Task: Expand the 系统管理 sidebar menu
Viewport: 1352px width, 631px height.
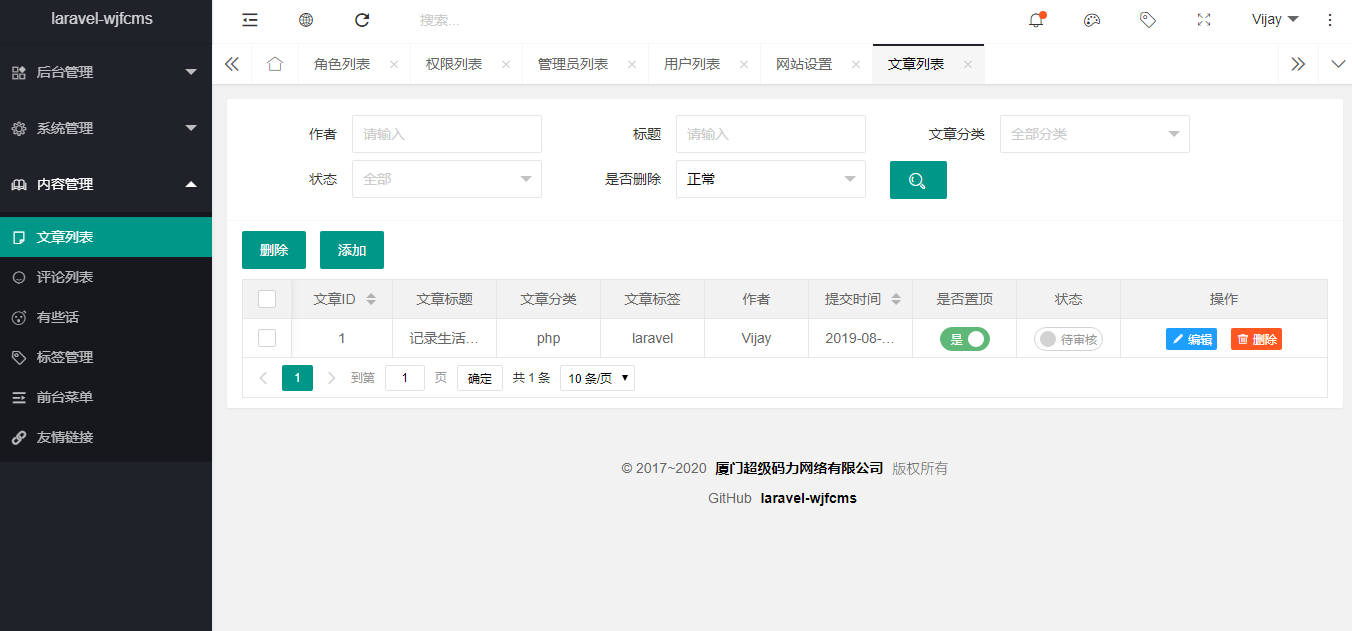Action: point(106,128)
